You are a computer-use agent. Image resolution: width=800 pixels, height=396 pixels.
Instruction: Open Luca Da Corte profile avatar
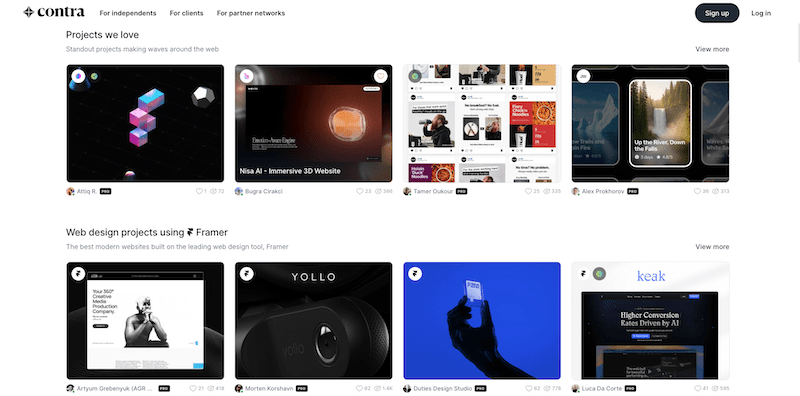[576, 389]
